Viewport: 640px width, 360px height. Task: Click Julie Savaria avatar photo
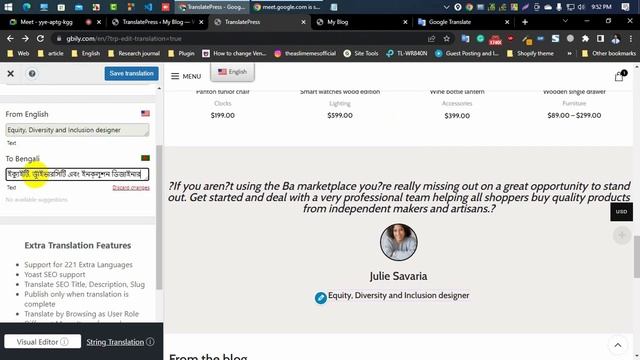pyautogui.click(x=398, y=242)
